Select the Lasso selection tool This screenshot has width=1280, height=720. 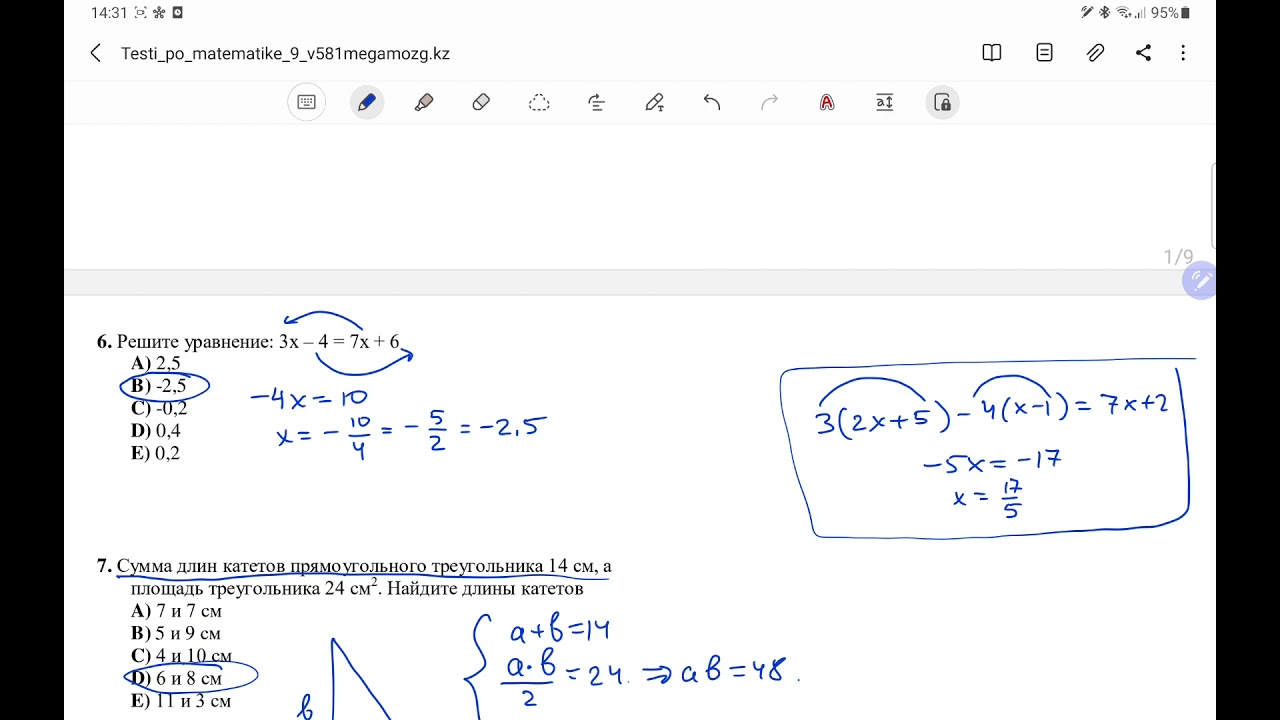pyautogui.click(x=539, y=102)
